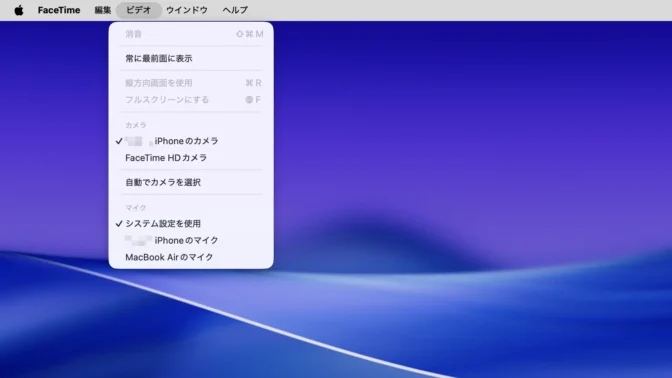Screen dimensions: 672x378
Task: Choose 常に最前面に表示 from the menu
Action: (191, 58)
